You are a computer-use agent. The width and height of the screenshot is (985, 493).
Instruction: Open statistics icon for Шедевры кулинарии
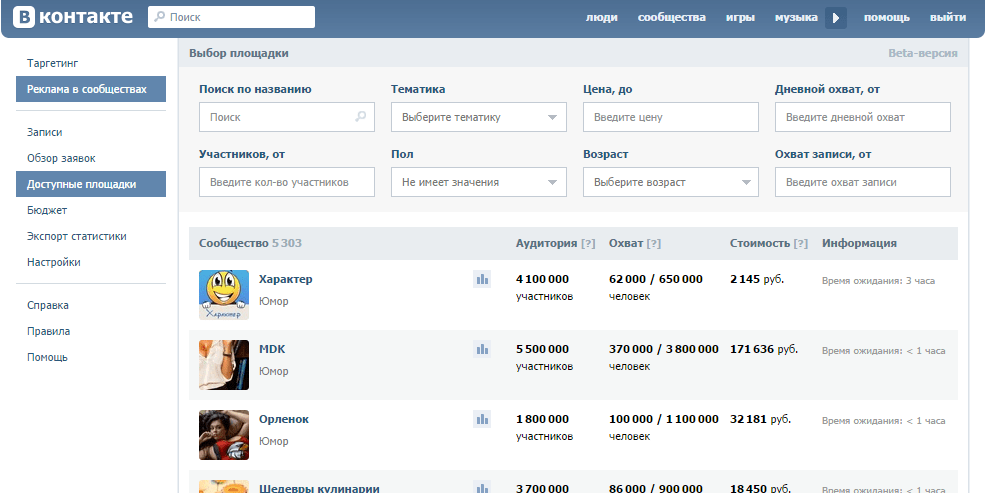[482, 487]
